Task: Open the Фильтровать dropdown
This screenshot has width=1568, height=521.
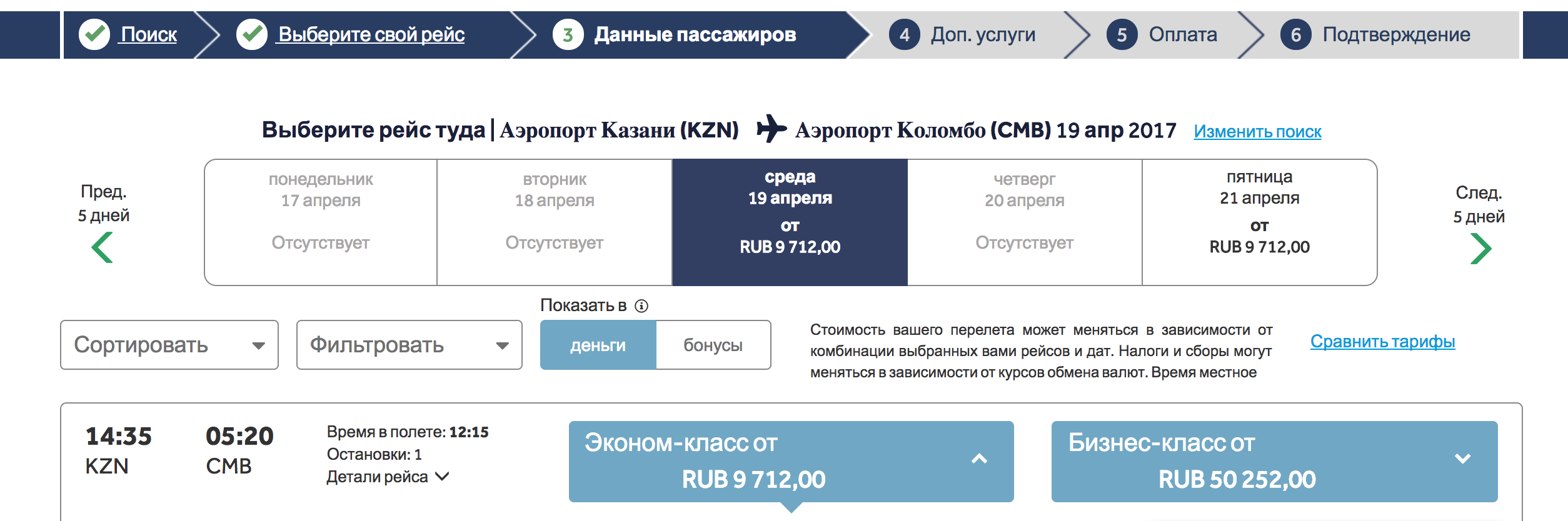Action: click(410, 345)
